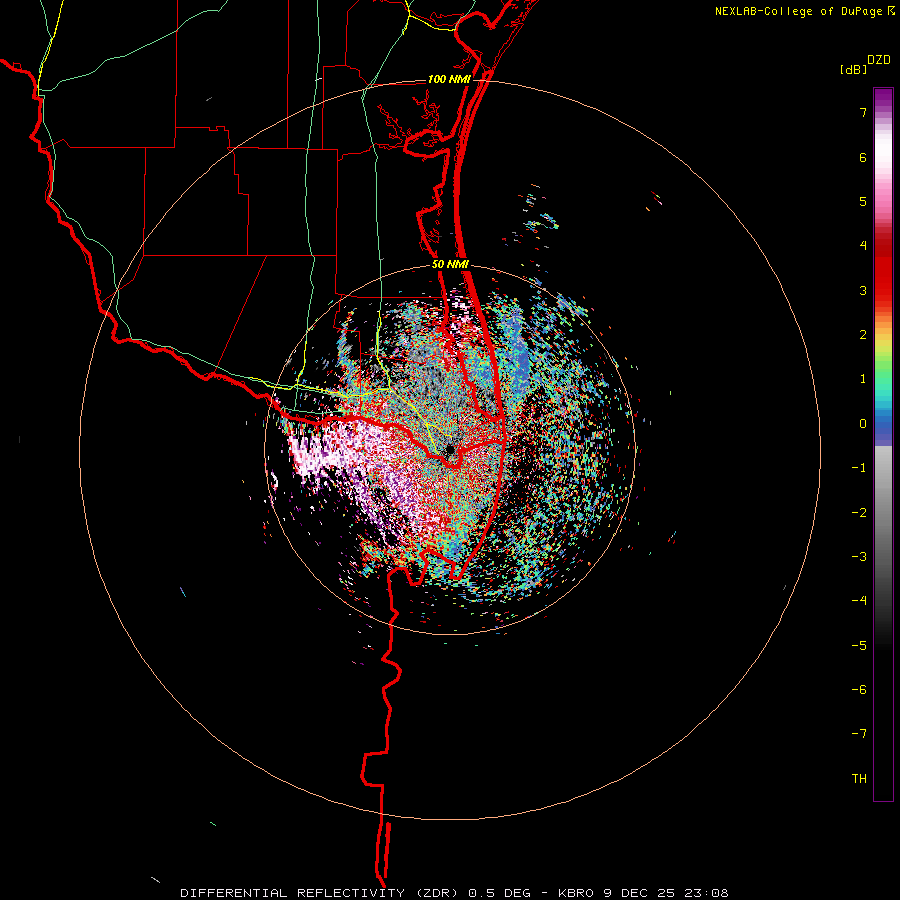900x900 pixels.
Task: Click the purple top segment of color bar
Action: click(883, 99)
